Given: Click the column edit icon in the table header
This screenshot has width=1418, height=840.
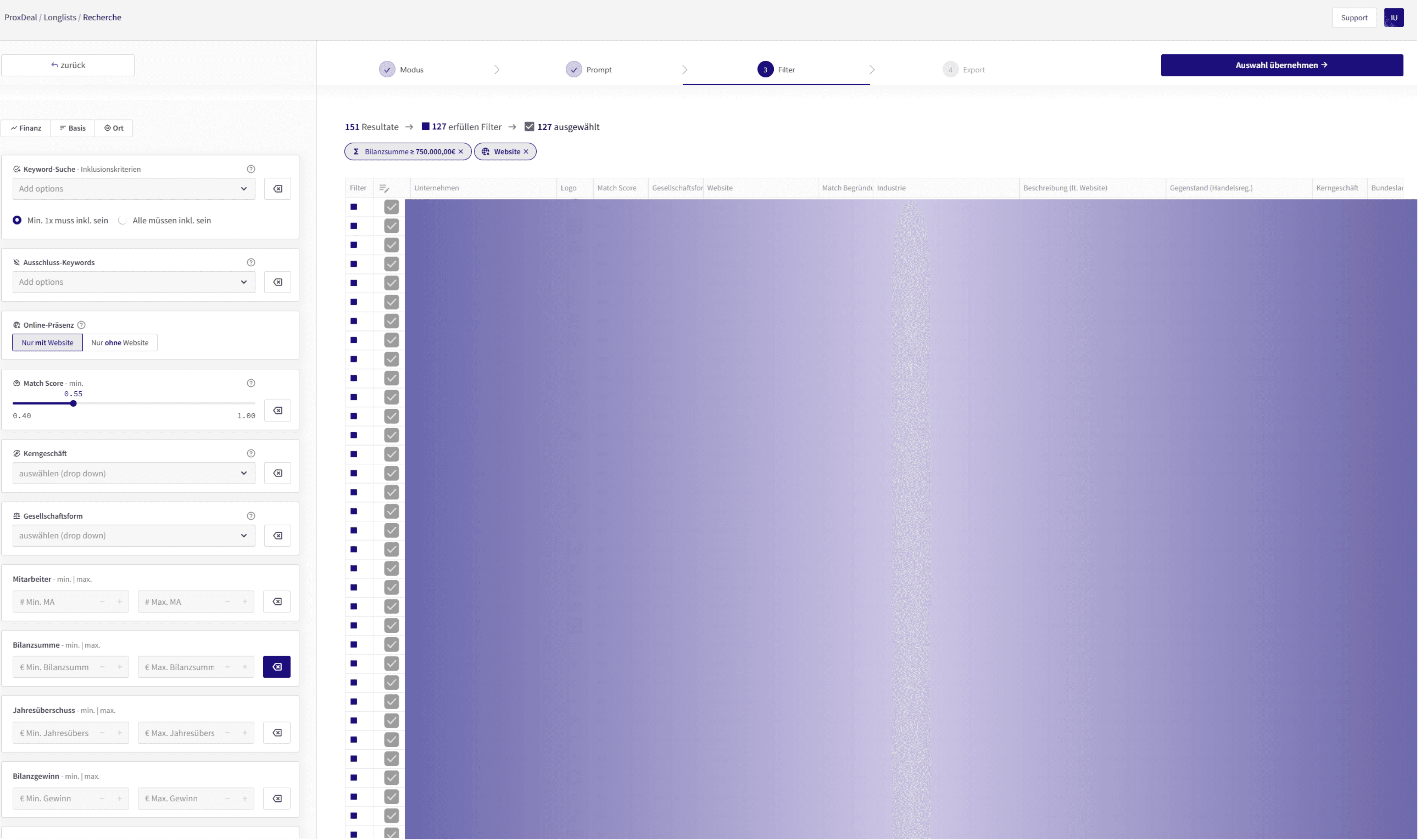Looking at the screenshot, I should [384, 188].
